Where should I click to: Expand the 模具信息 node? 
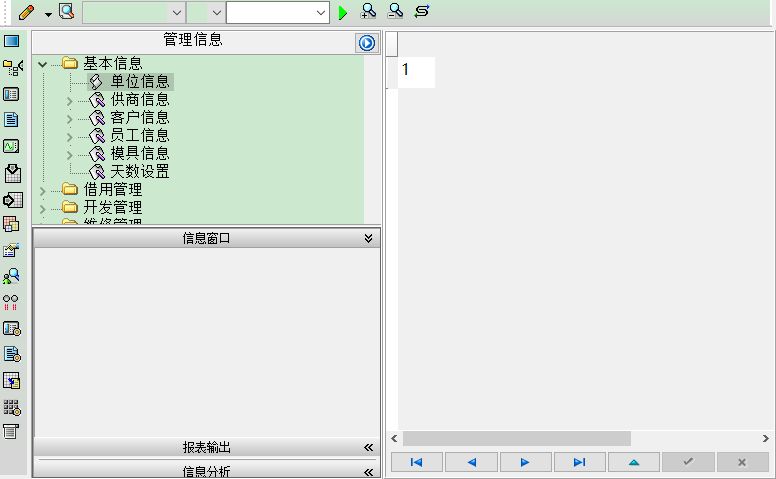[x=70, y=155]
